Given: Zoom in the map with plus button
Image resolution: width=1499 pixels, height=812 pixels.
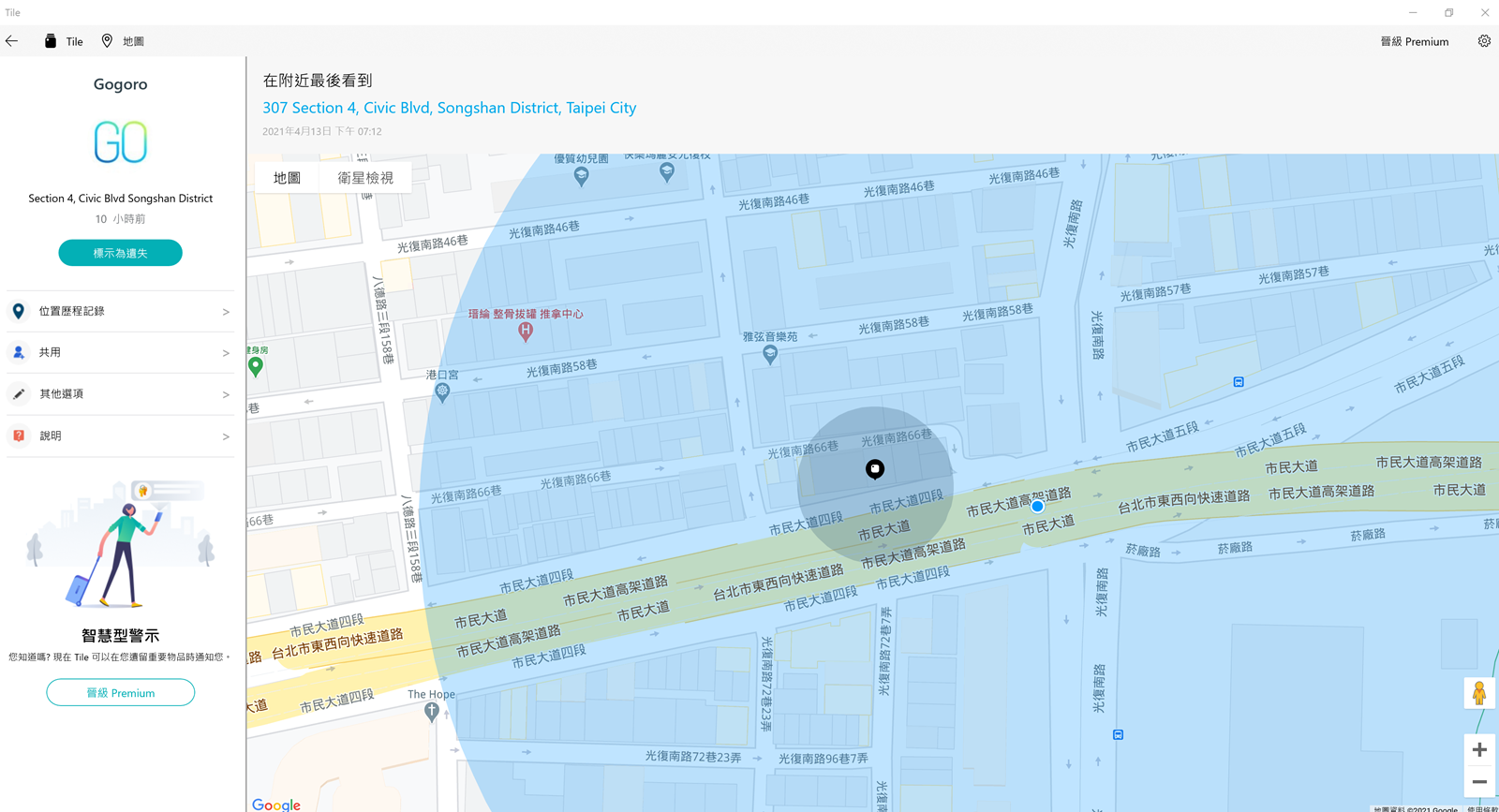Looking at the screenshot, I should pyautogui.click(x=1479, y=750).
